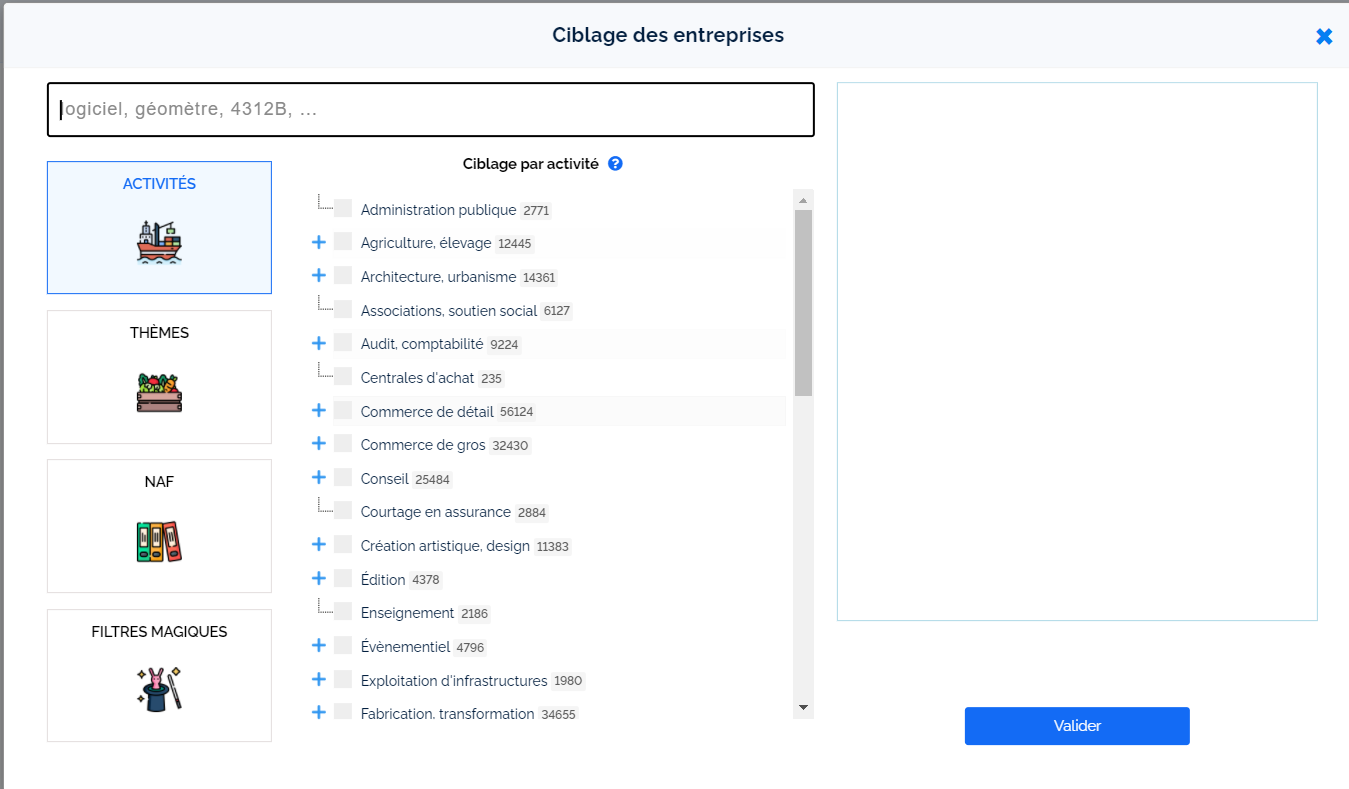Expand the Agriculture, élevage category
Viewport: 1349px width, 789px height.
[319, 242]
